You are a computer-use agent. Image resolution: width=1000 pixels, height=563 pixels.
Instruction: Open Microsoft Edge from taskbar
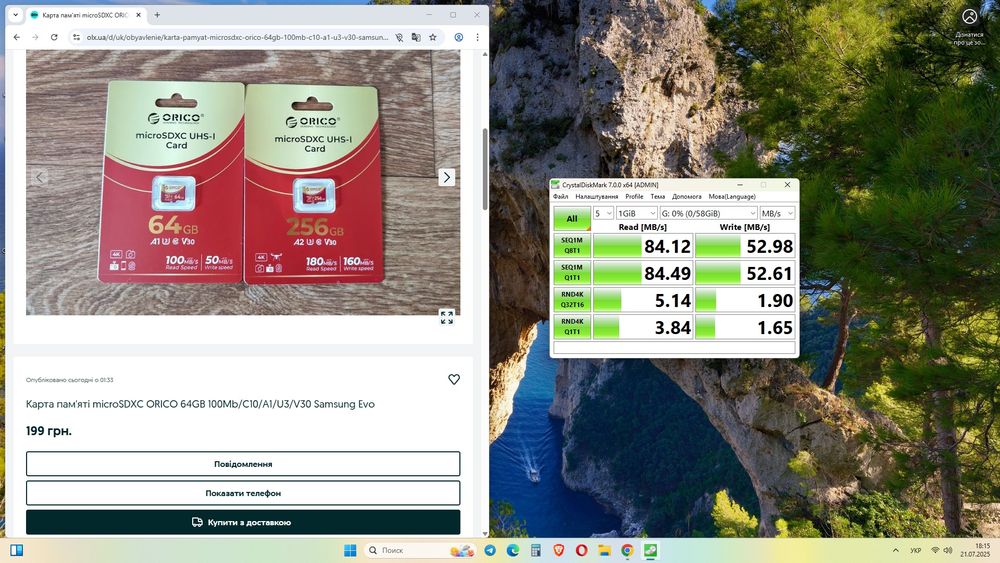[513, 550]
